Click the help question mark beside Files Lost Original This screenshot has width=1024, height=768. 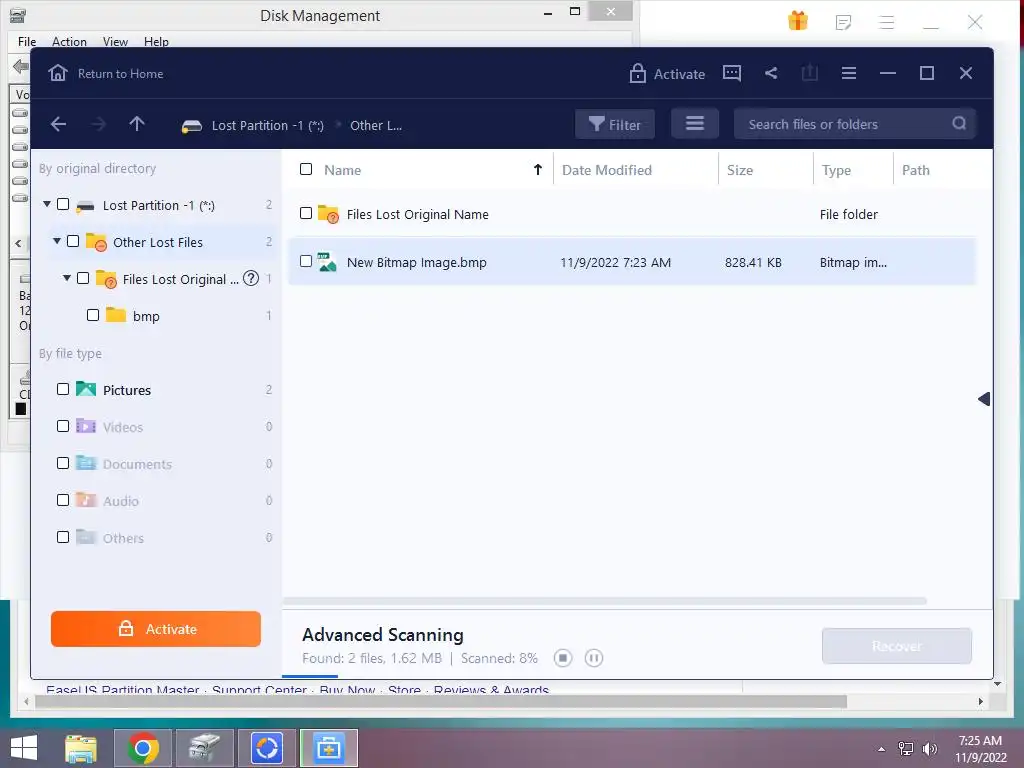coord(251,278)
